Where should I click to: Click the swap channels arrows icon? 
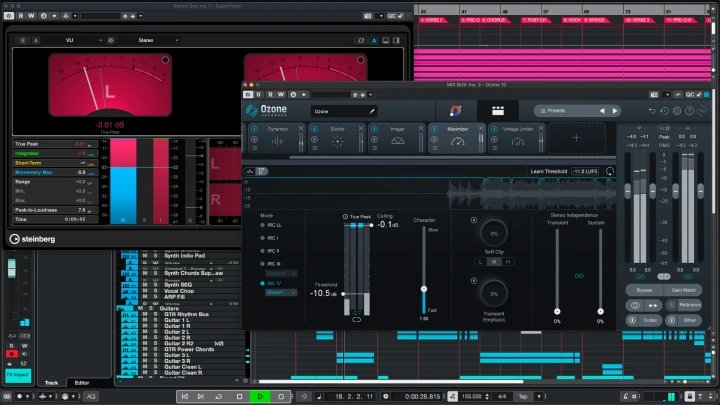(652, 305)
